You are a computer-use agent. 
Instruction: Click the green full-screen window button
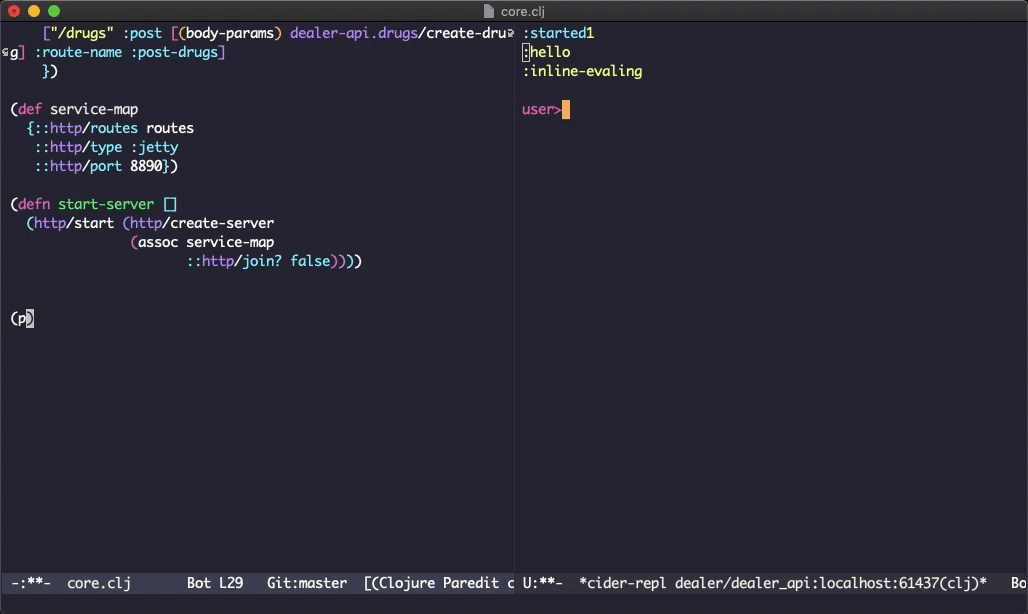[54, 11]
